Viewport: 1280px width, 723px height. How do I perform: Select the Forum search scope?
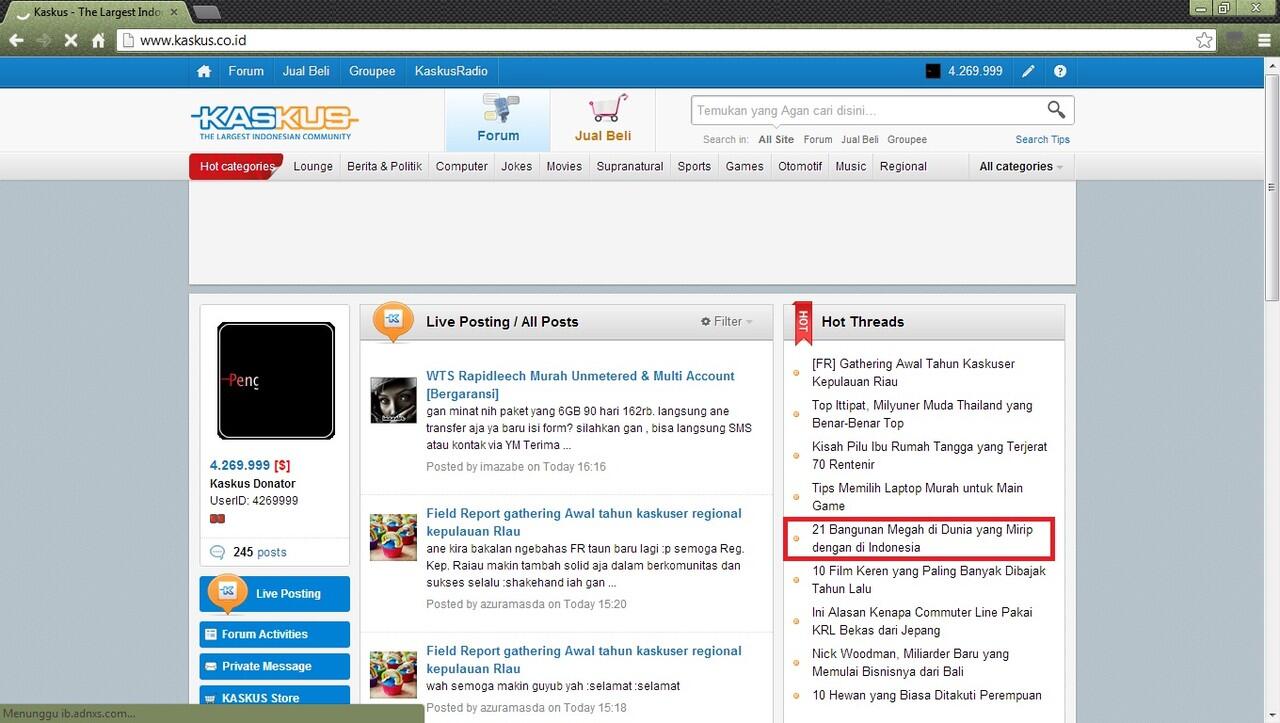[x=818, y=139]
